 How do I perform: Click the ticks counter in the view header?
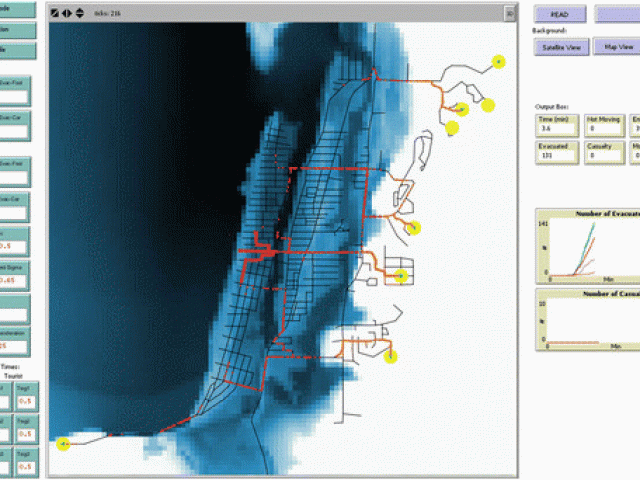[x=107, y=13]
